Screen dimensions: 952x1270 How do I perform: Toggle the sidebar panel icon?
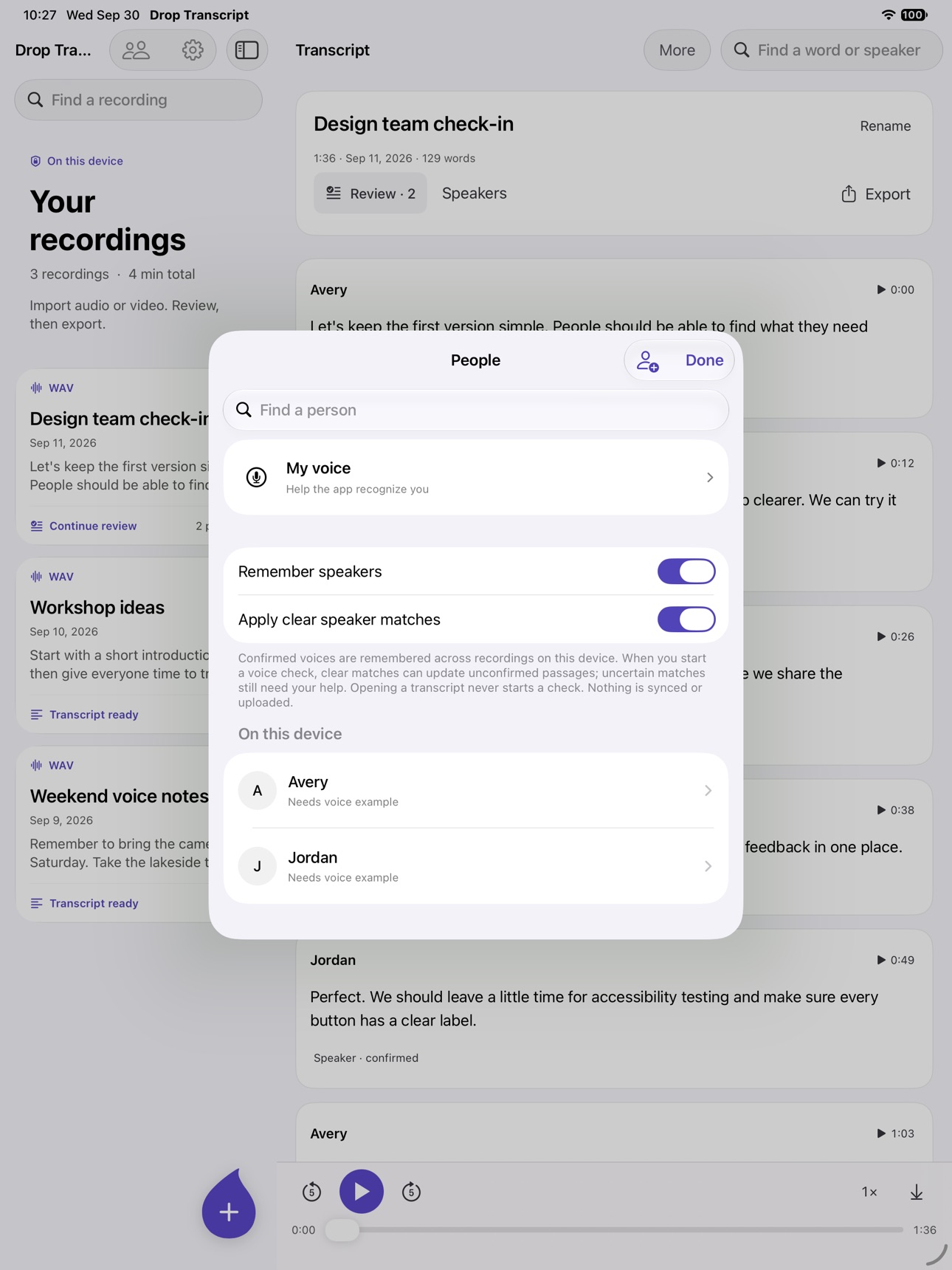click(x=246, y=50)
